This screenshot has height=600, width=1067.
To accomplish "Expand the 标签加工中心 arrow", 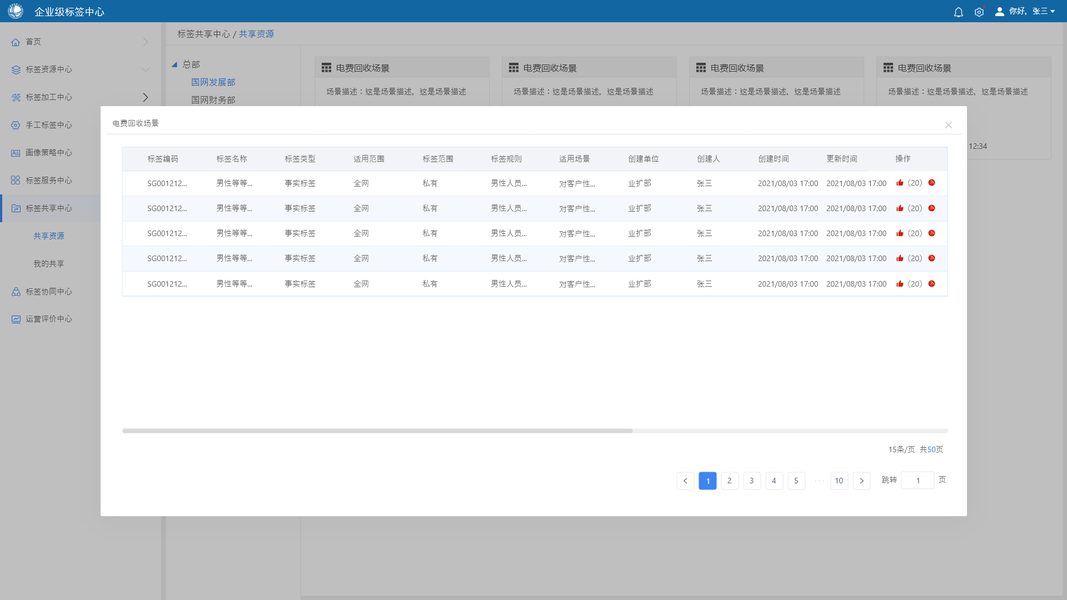I will click(145, 97).
